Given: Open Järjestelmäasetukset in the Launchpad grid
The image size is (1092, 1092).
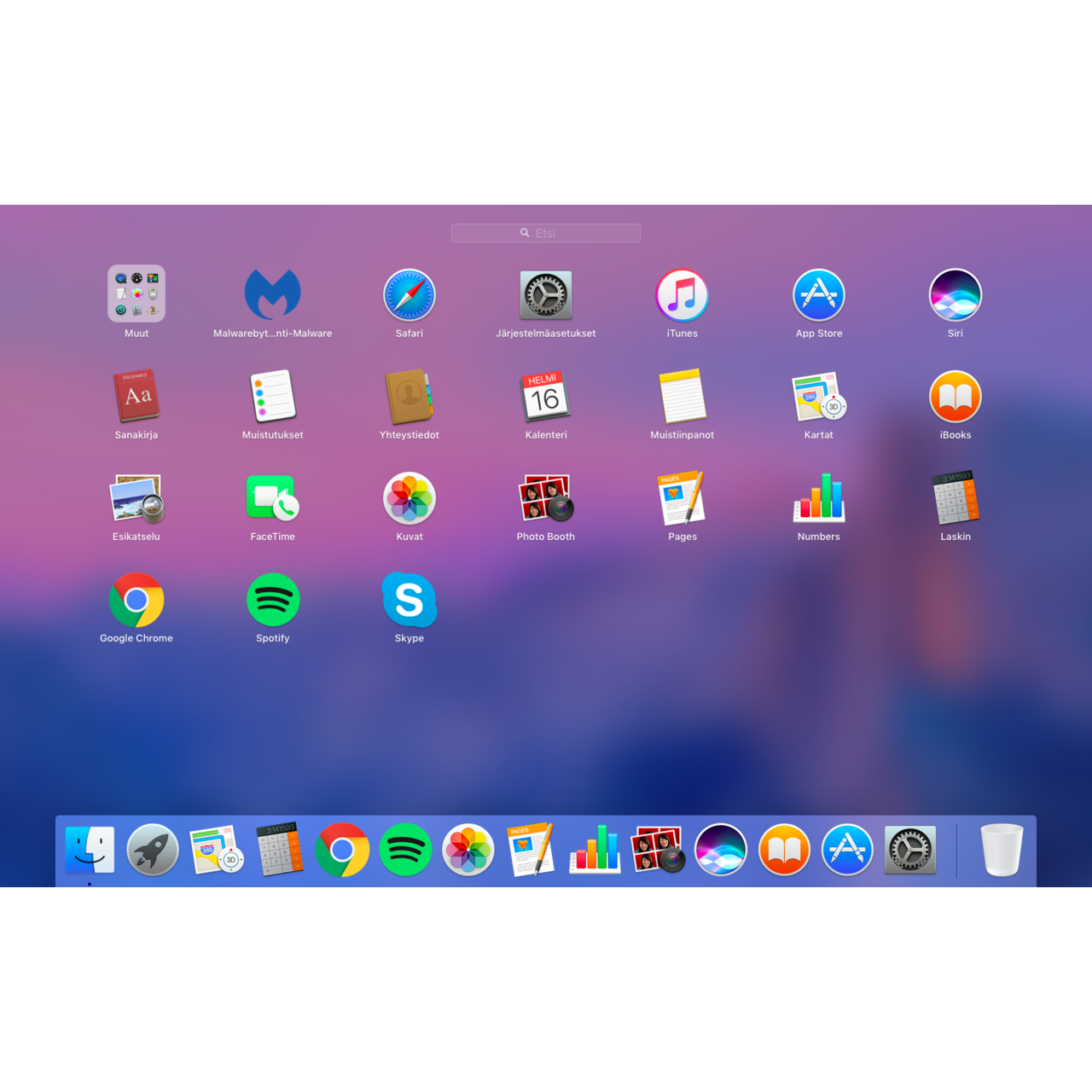Looking at the screenshot, I should [546, 294].
